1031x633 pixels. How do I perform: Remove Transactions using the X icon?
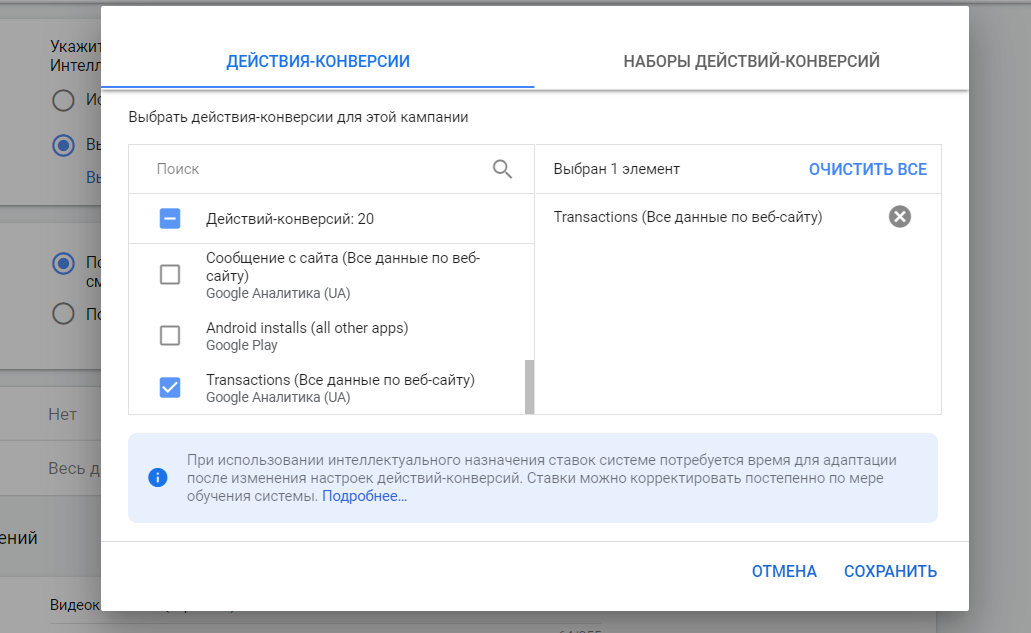coord(900,217)
